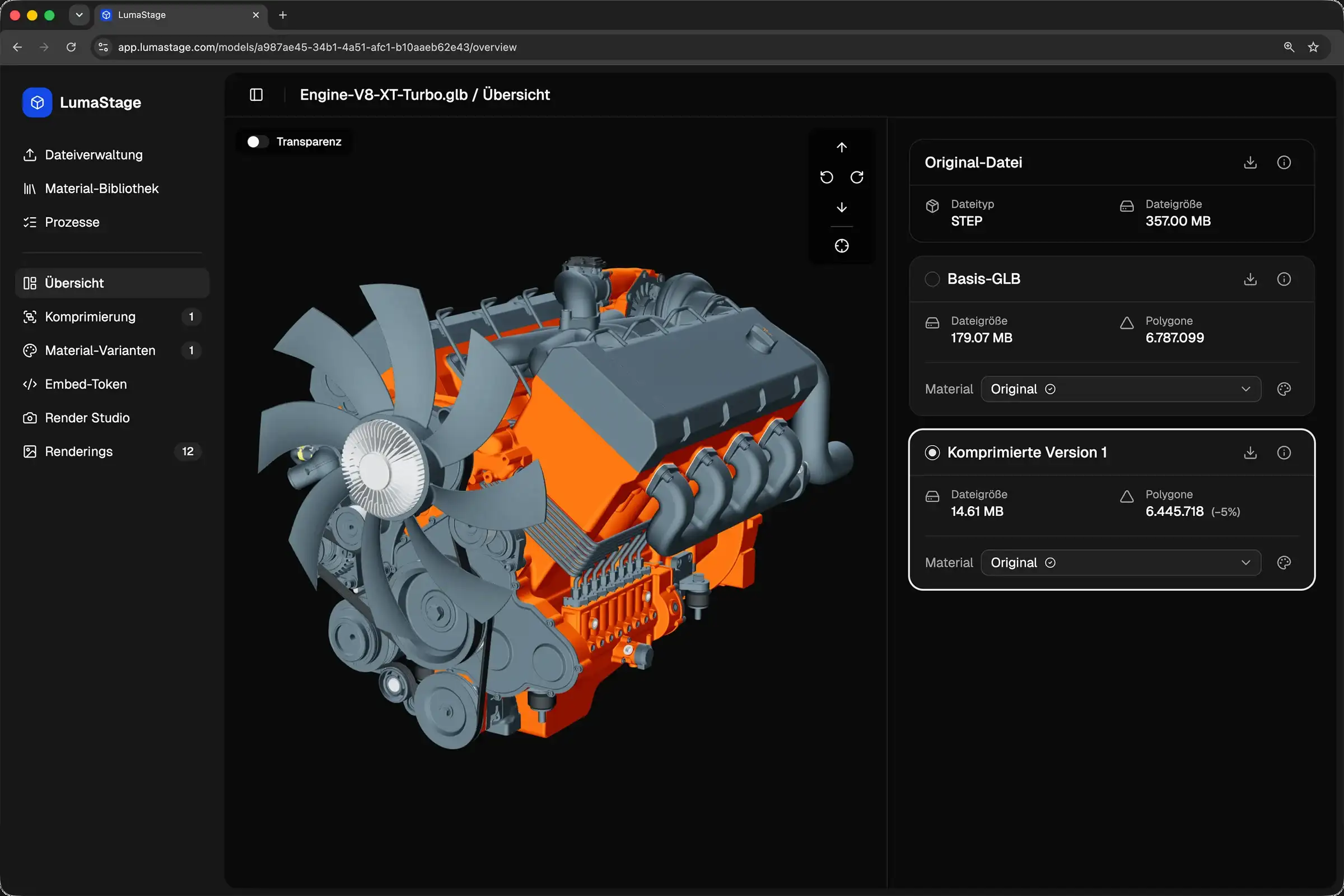
Task: Download the Original-Datei file
Action: pos(1250,162)
